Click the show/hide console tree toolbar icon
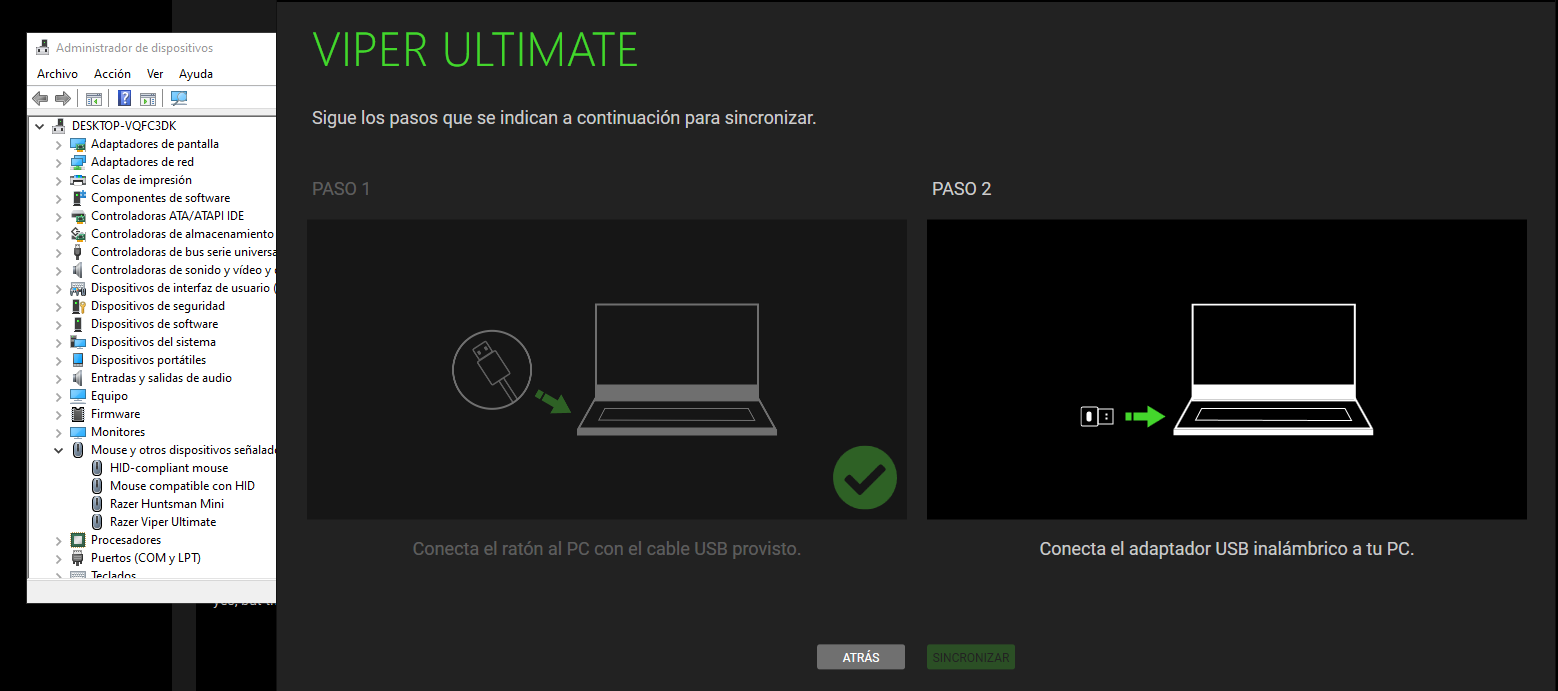The width and height of the screenshot is (1558, 691). click(94, 98)
